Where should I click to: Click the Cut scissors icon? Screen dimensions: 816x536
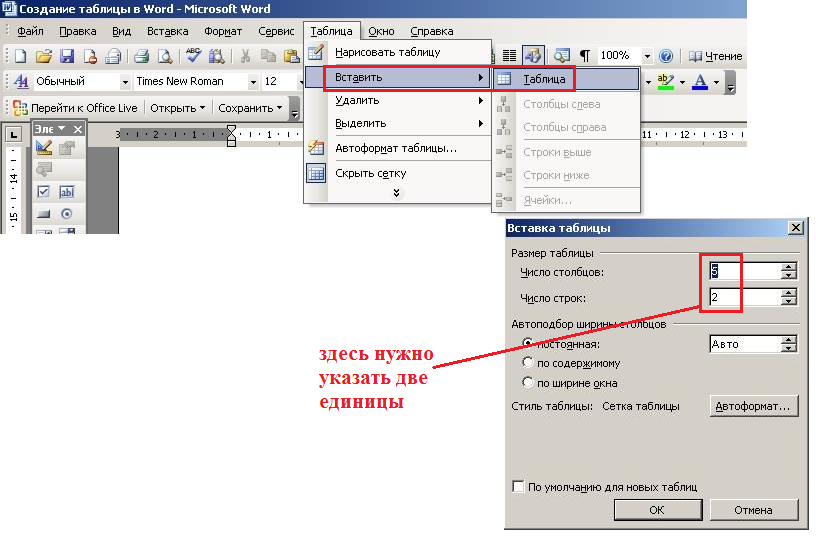(245, 56)
